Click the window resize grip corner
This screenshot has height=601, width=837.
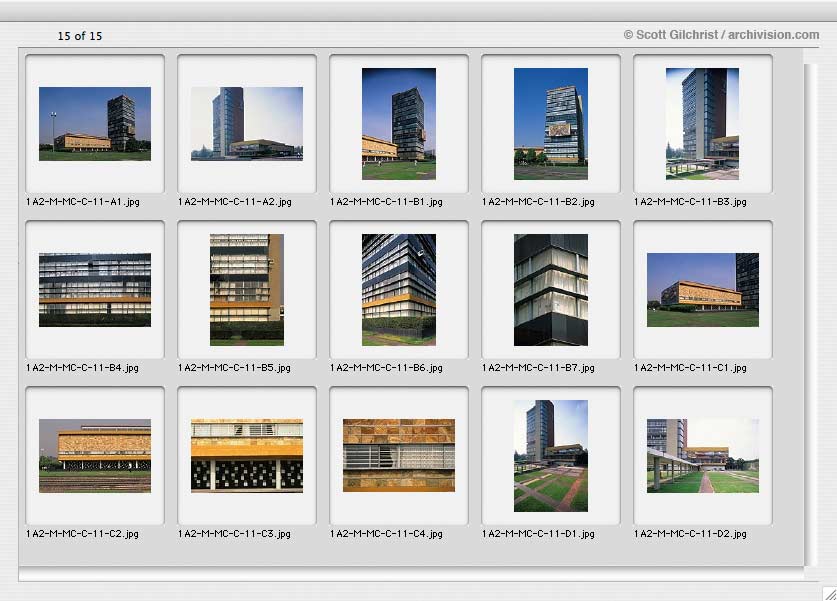pos(830,594)
